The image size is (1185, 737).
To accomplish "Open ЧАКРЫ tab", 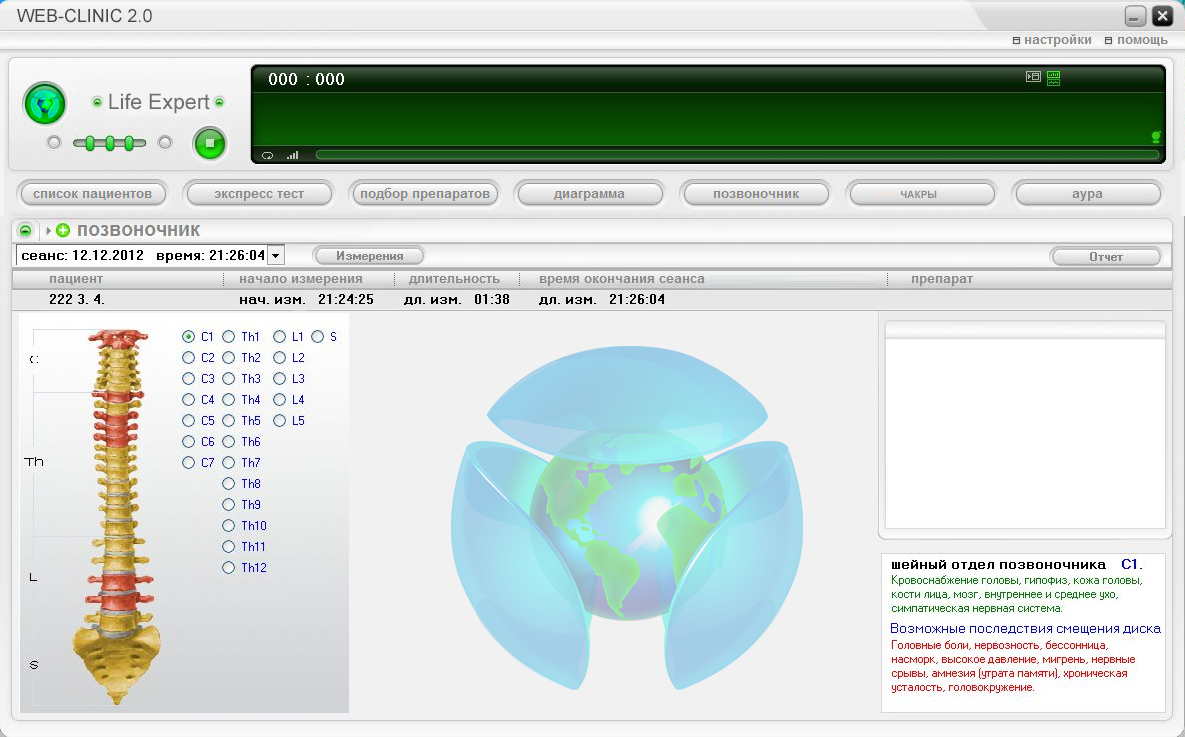I will pyautogui.click(x=920, y=194).
